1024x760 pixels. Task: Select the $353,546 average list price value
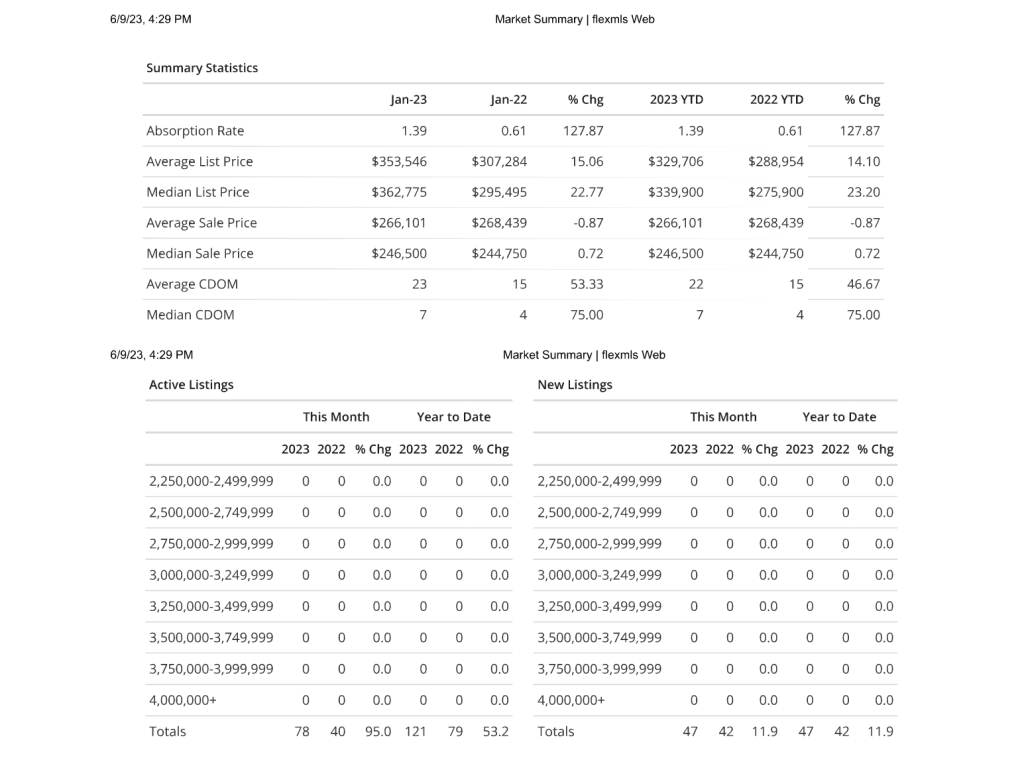click(399, 162)
